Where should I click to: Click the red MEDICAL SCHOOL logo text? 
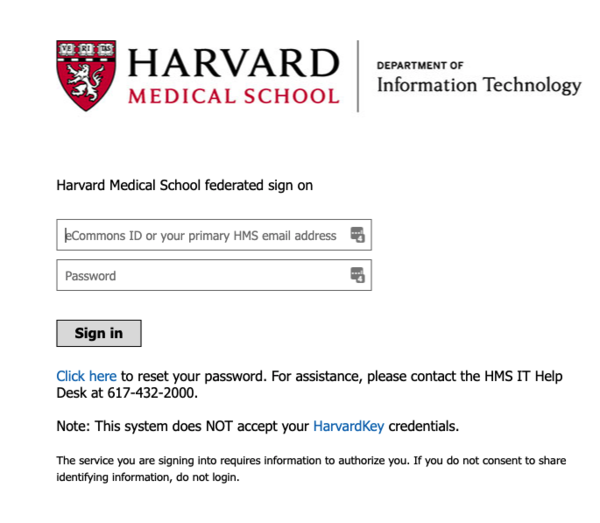coord(234,96)
